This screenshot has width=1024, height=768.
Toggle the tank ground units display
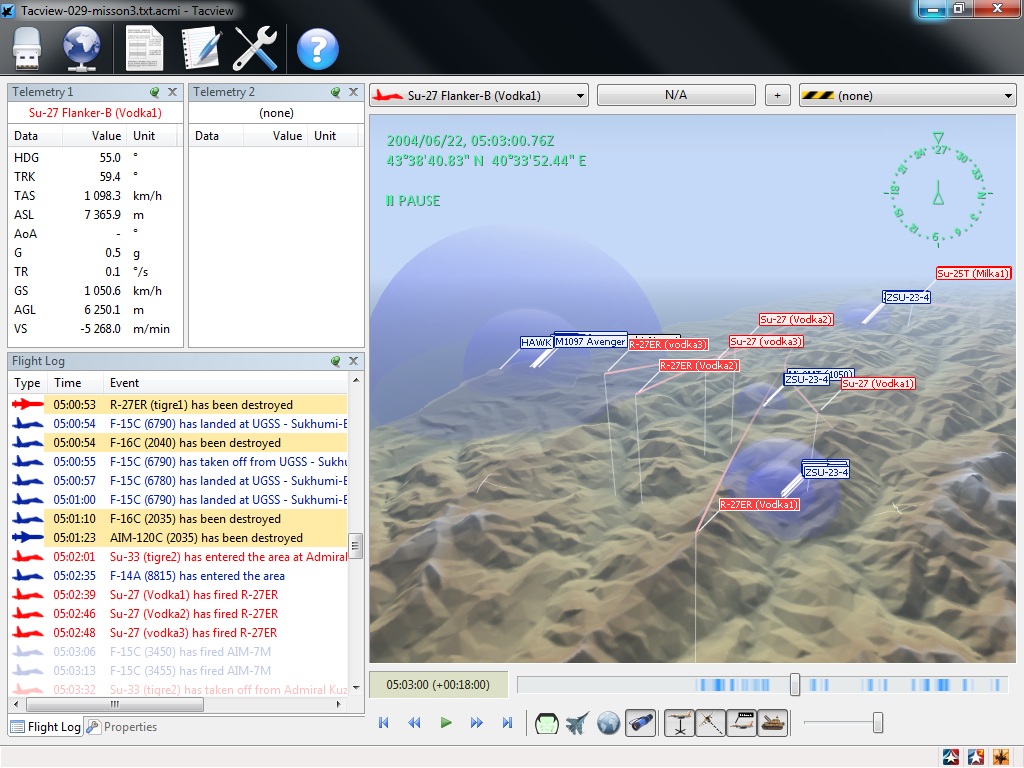point(772,723)
